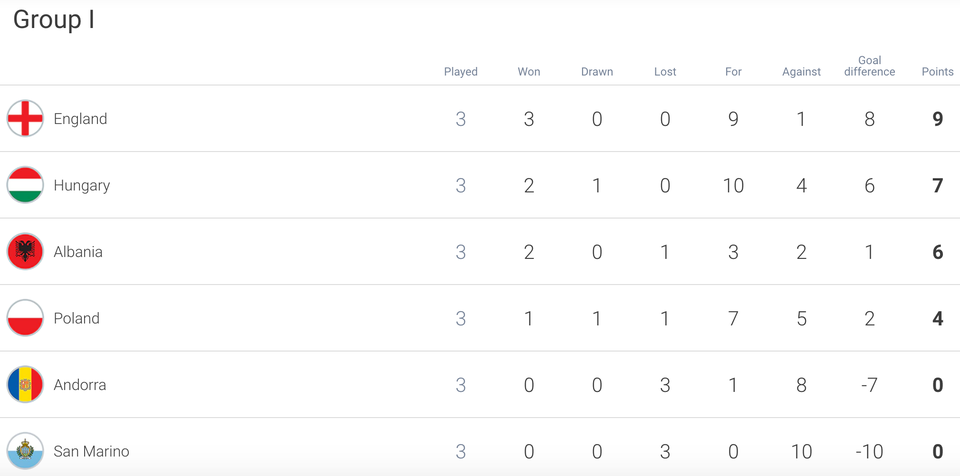Image resolution: width=960 pixels, height=476 pixels.
Task: Open the San Marino team page
Action: [91, 451]
